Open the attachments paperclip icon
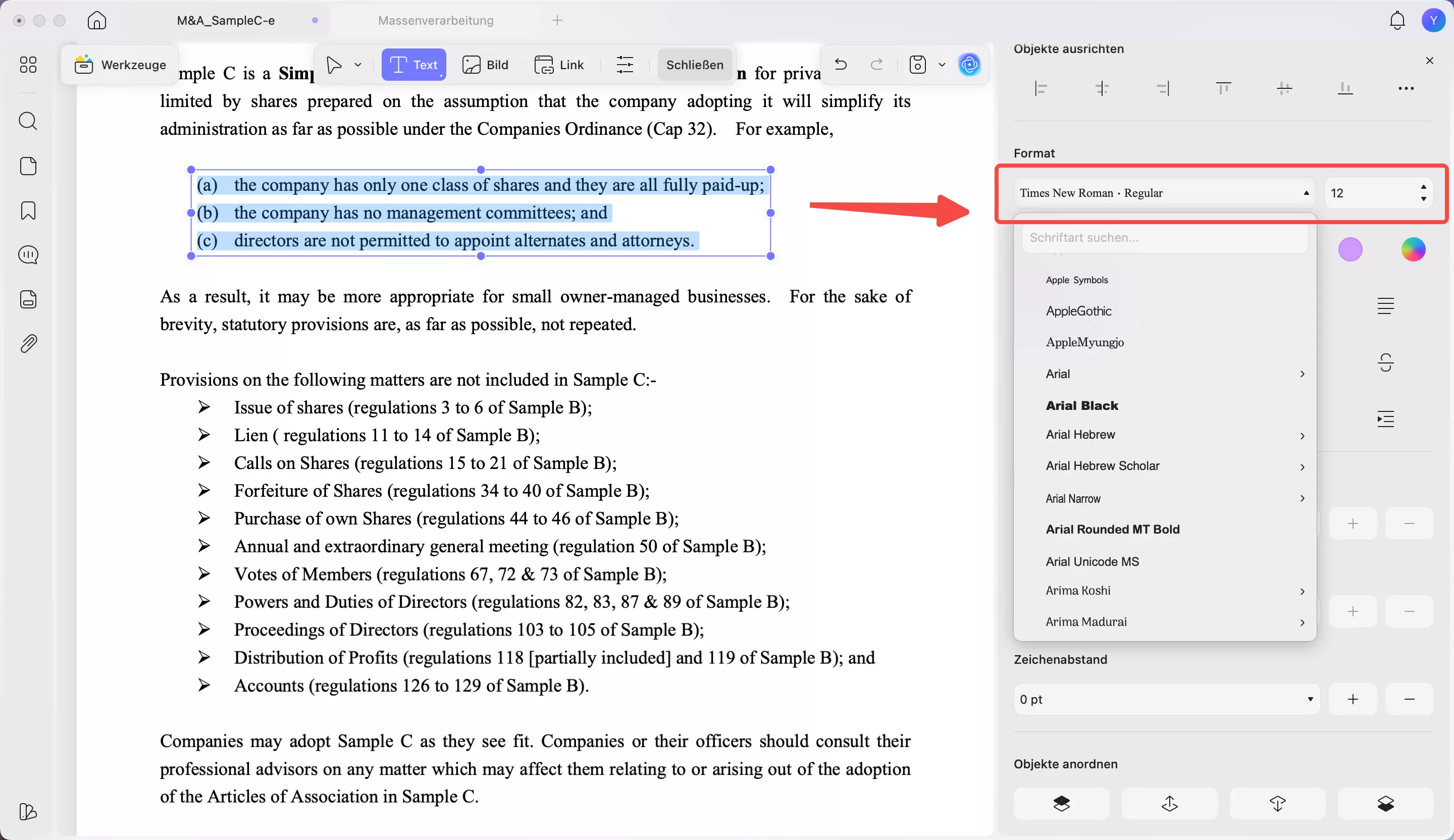1454x840 pixels. click(28, 344)
